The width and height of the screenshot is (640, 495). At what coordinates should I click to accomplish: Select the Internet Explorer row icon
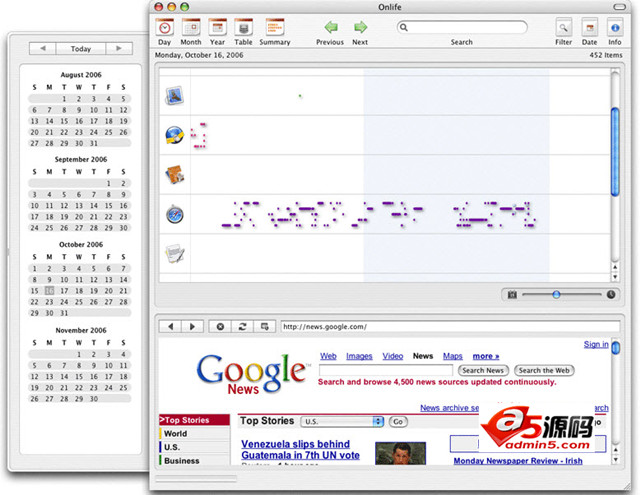click(175, 135)
